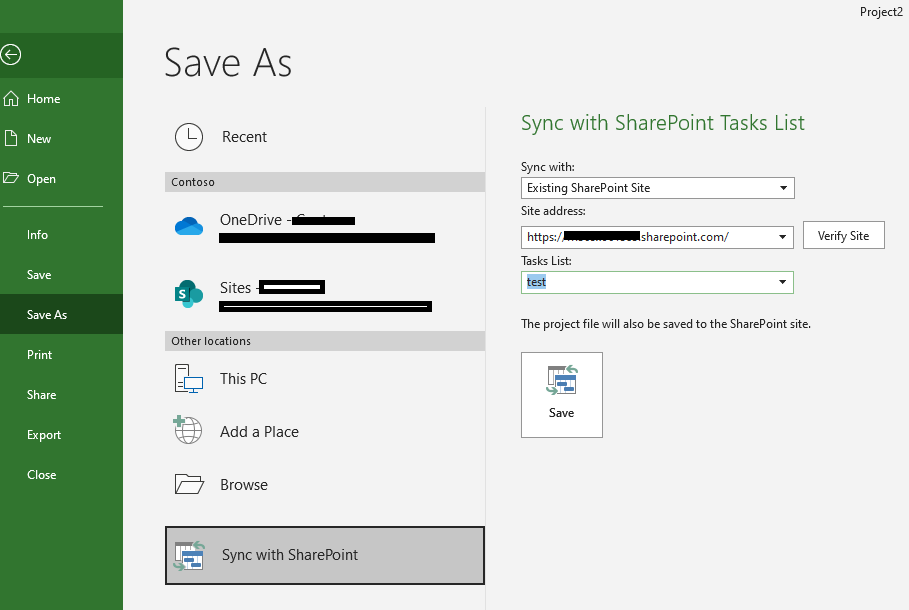Open the Info page
Screen dimensions: 909x610
pyautogui.click(x=37, y=235)
